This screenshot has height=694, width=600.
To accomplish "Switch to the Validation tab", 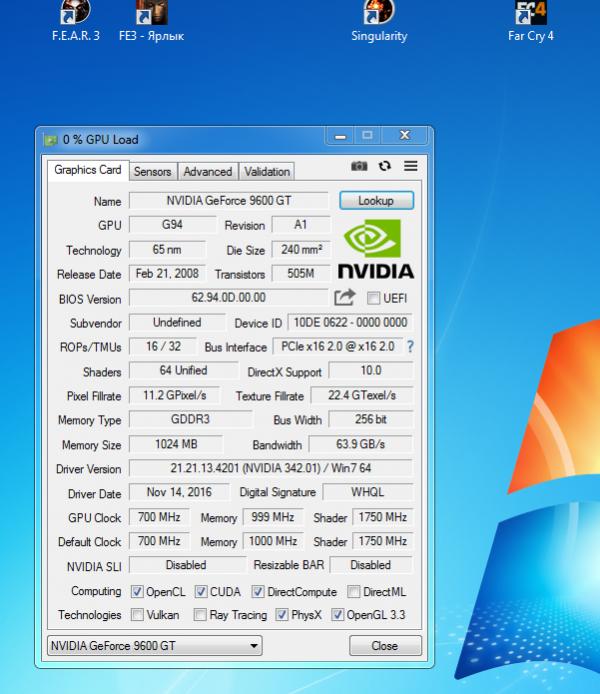I will (267, 172).
